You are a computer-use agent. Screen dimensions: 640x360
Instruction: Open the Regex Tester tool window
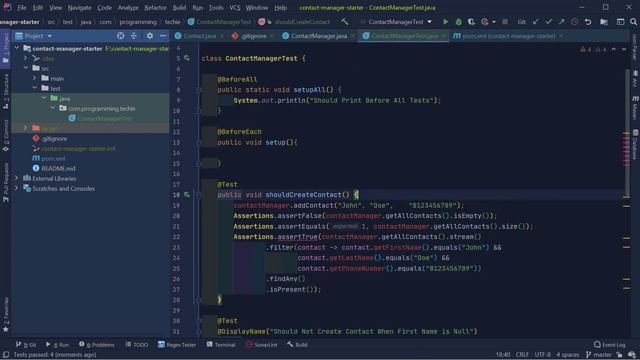[x=177, y=344]
